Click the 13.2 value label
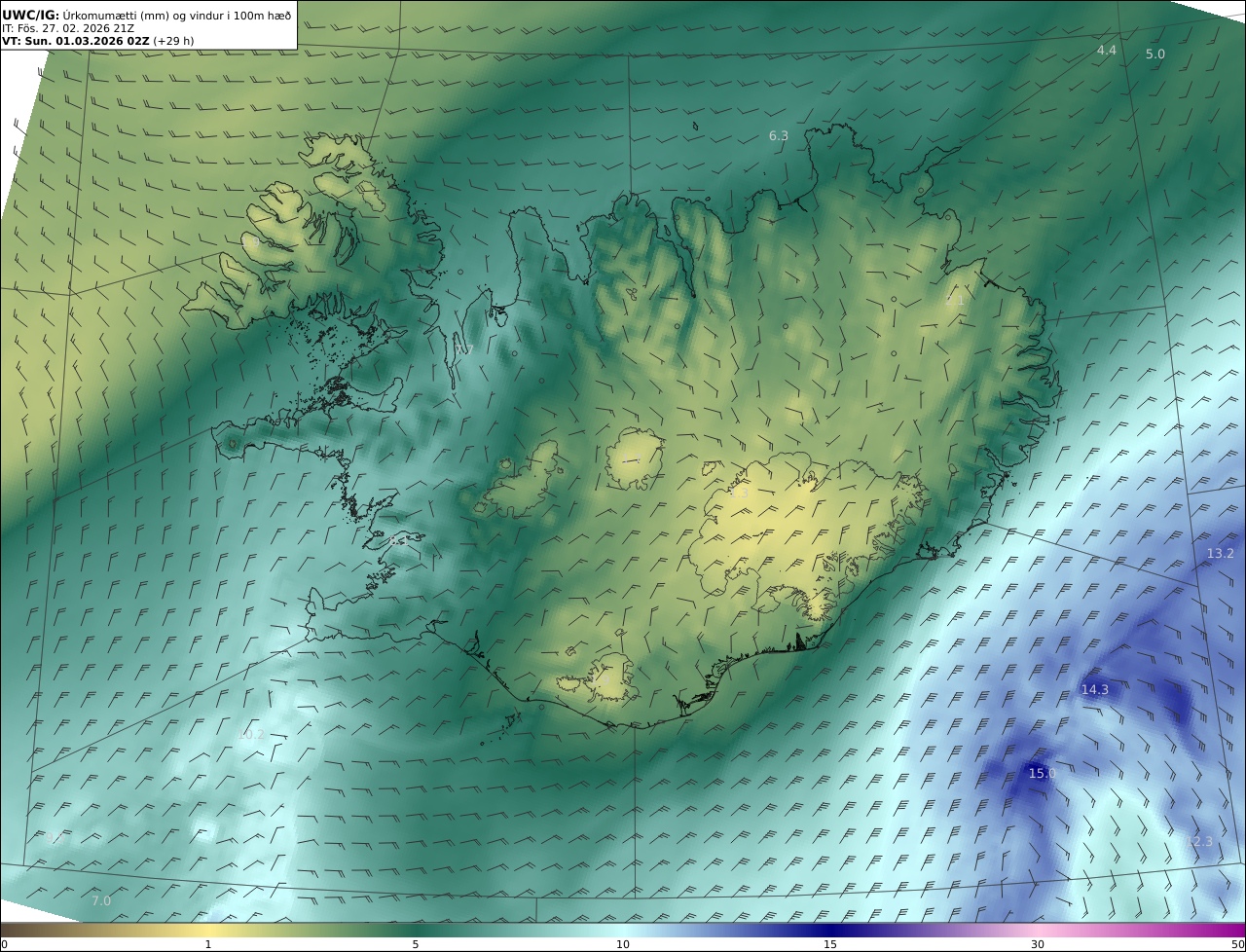This screenshot has width=1246, height=952. pyautogui.click(x=1221, y=554)
